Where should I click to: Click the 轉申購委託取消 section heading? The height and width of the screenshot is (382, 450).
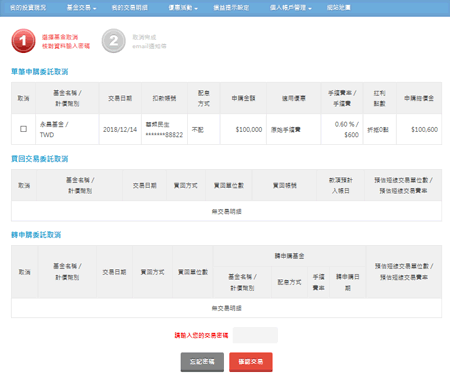36,235
